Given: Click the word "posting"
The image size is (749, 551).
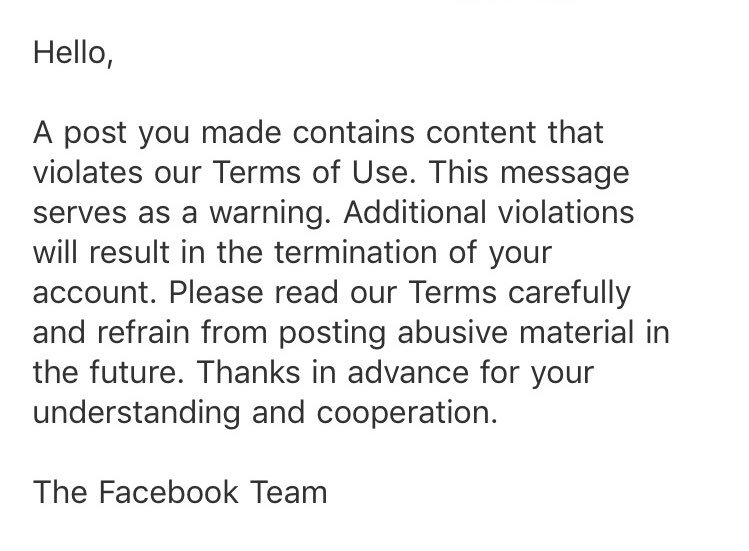Looking at the screenshot, I should point(332,334).
